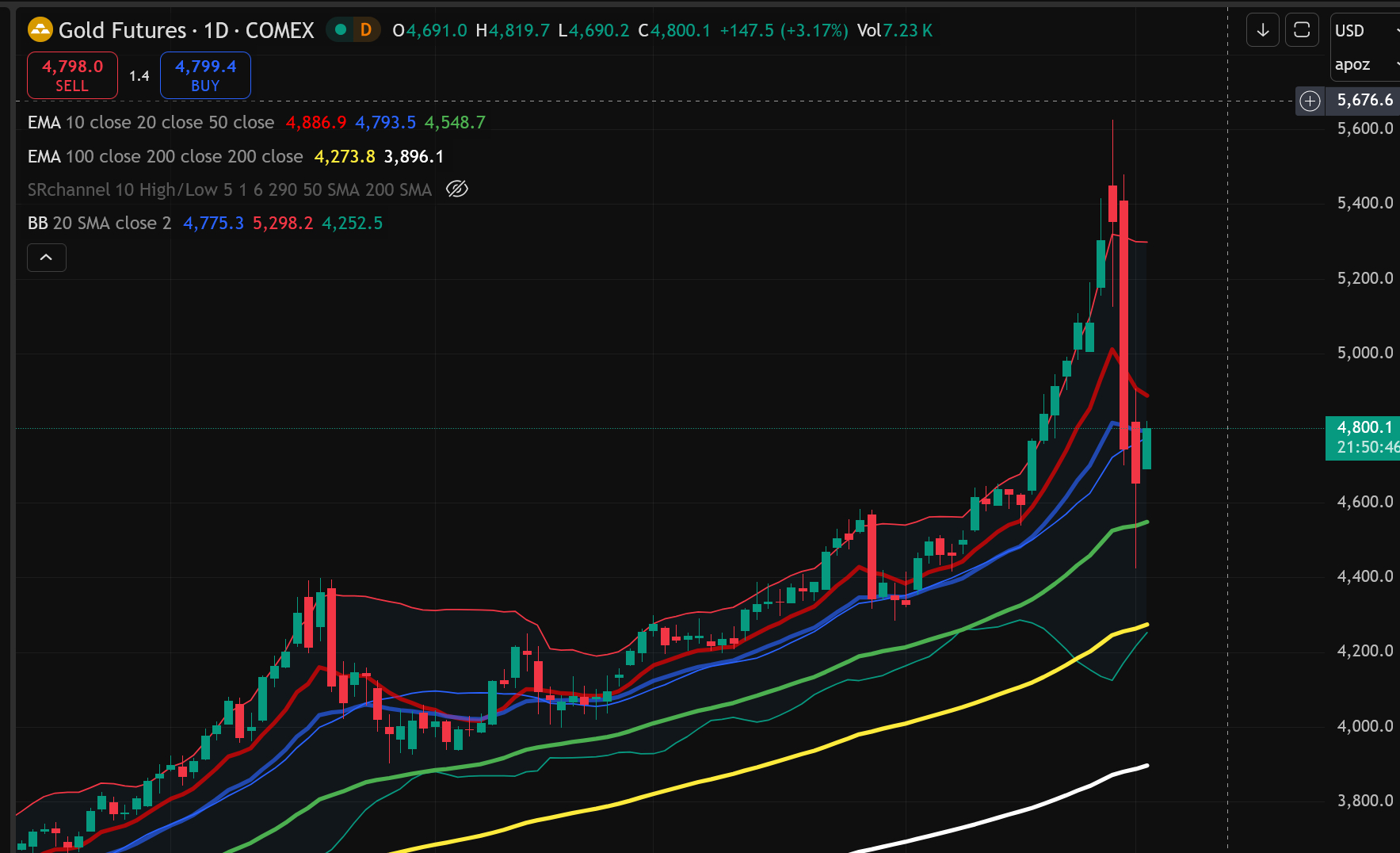Click the plus icon at price 5,676.6
The image size is (1400, 853).
click(1310, 101)
